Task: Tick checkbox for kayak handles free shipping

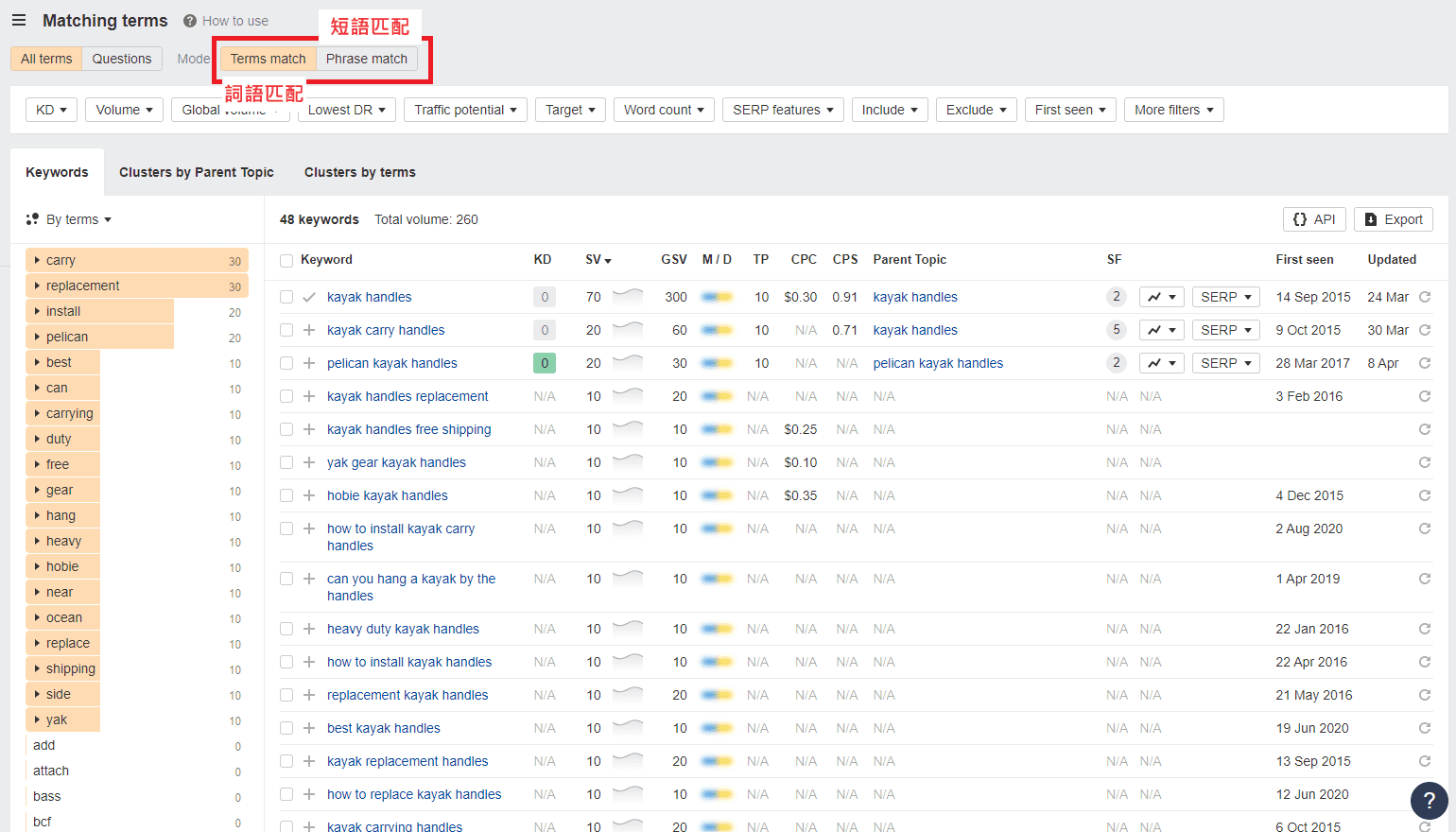Action: pyautogui.click(x=286, y=429)
